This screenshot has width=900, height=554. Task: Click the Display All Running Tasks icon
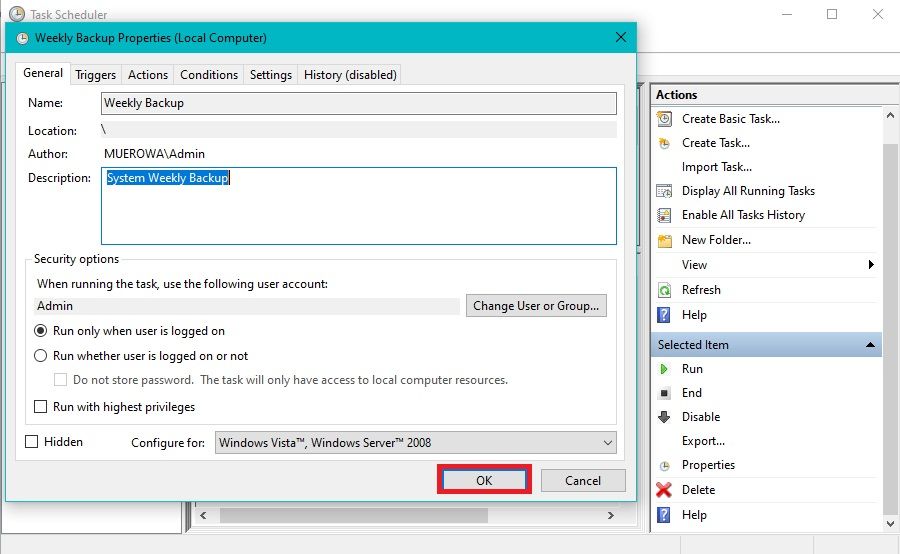tap(664, 191)
